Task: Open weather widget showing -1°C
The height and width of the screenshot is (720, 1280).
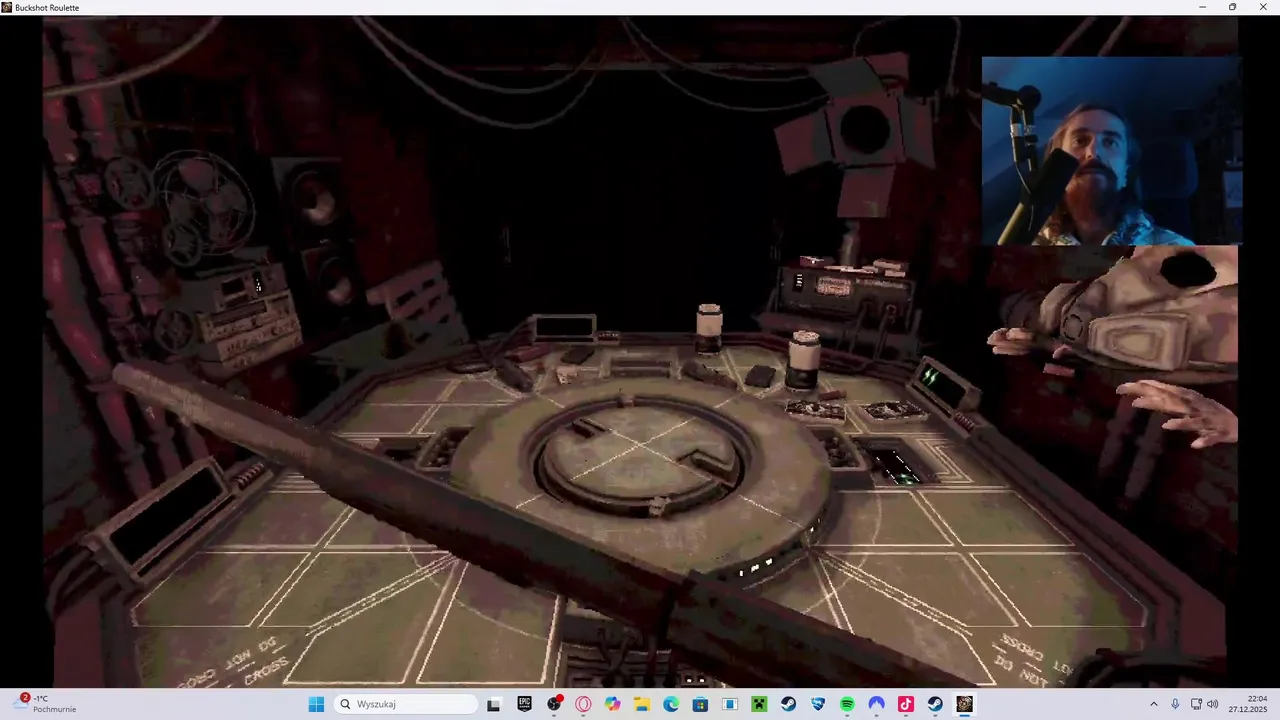Action: coord(46,703)
